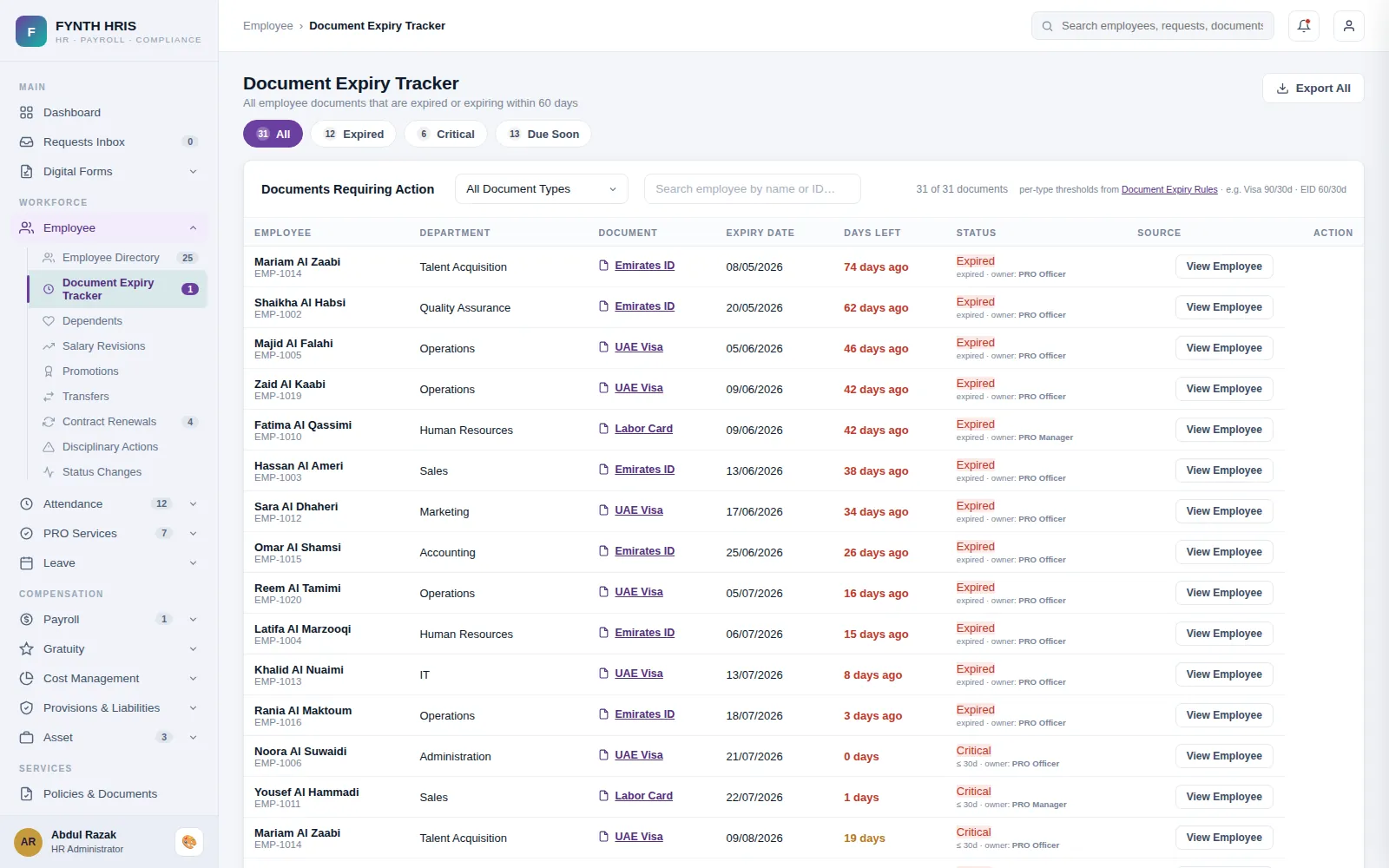Open Salary Revisions sidebar item

pos(118,346)
